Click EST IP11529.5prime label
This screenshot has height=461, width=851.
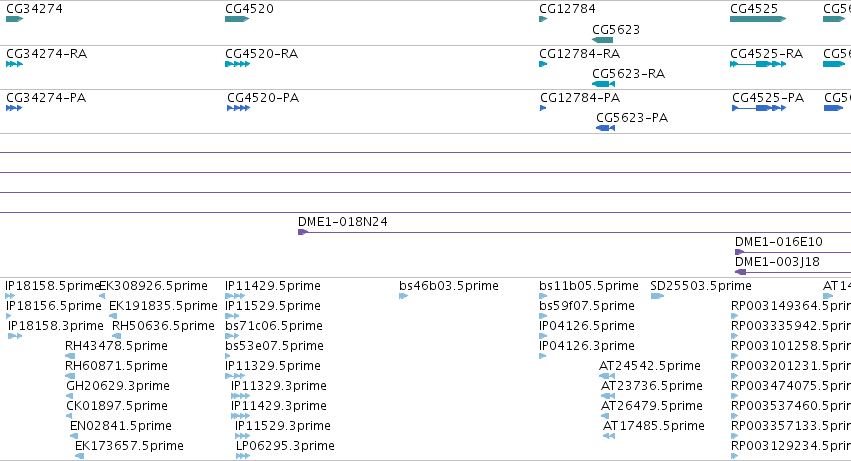pyautogui.click(x=273, y=306)
